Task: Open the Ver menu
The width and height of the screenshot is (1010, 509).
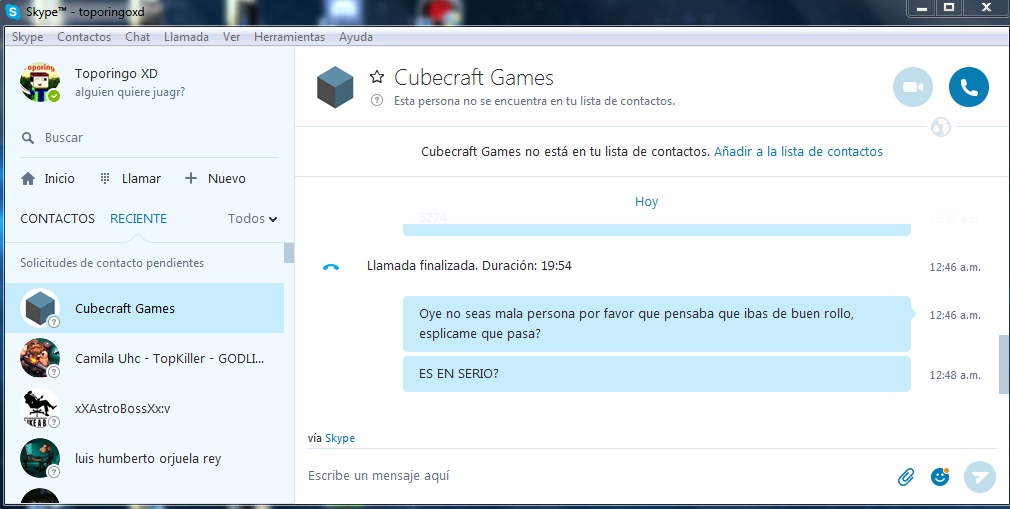Action: 231,37
